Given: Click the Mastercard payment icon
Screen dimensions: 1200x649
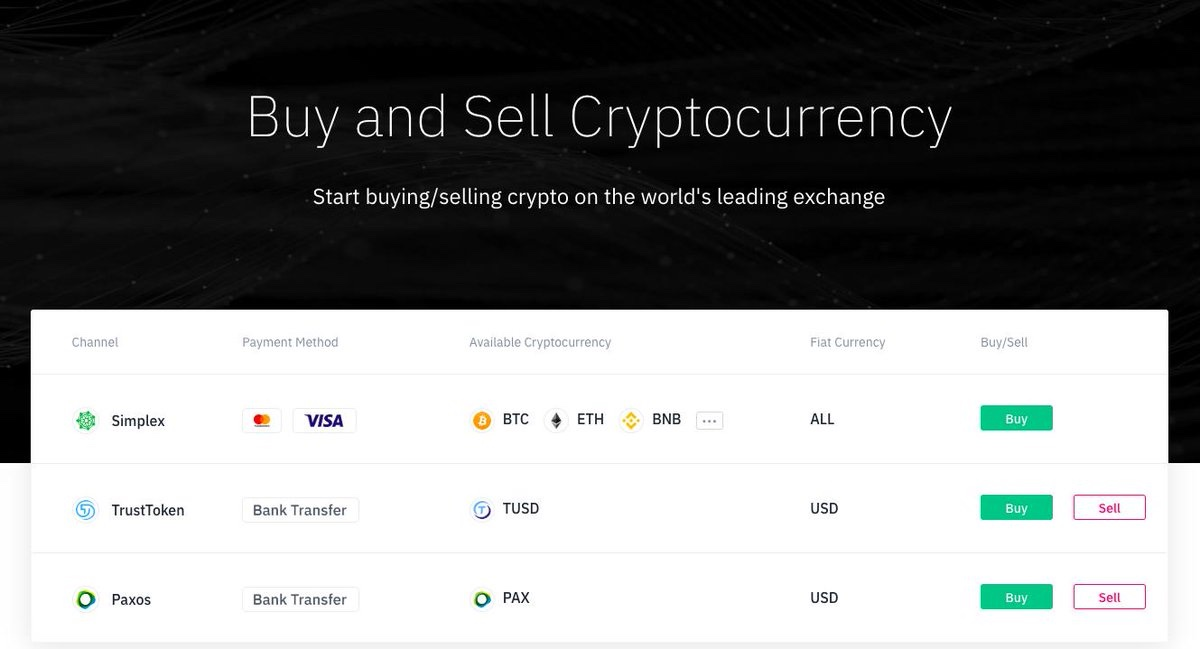Looking at the screenshot, I should [261, 420].
